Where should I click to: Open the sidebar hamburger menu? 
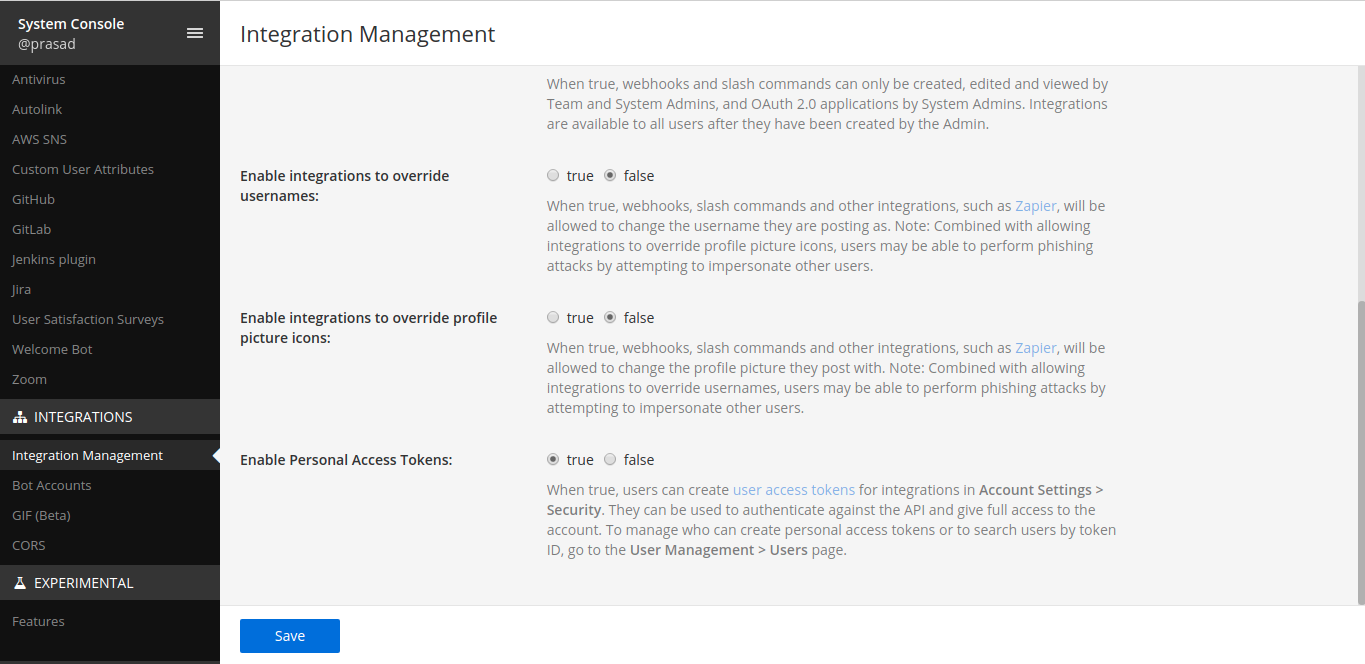tap(195, 32)
